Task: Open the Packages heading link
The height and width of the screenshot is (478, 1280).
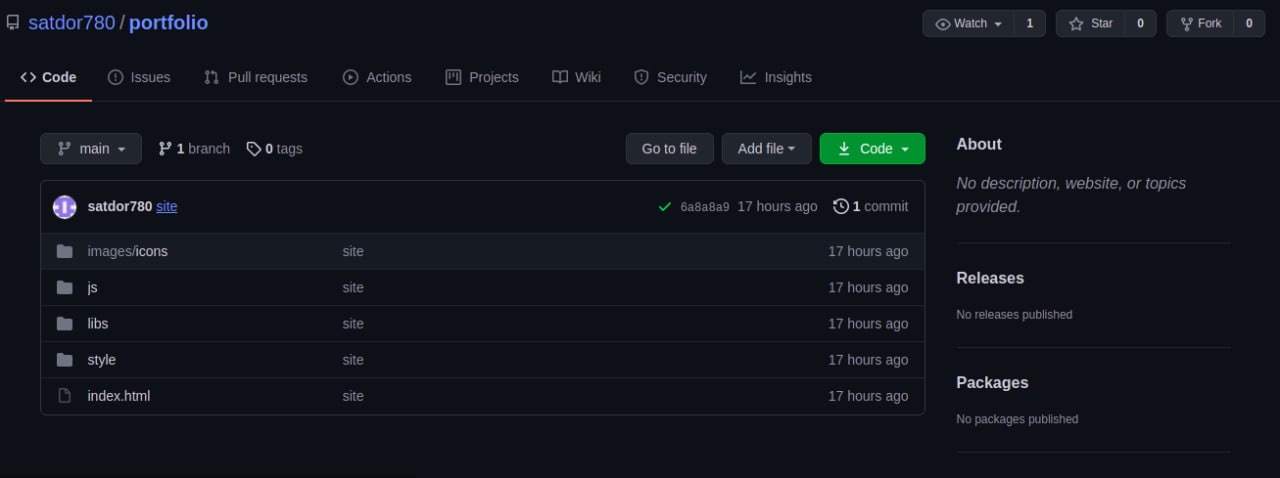Action: click(992, 382)
